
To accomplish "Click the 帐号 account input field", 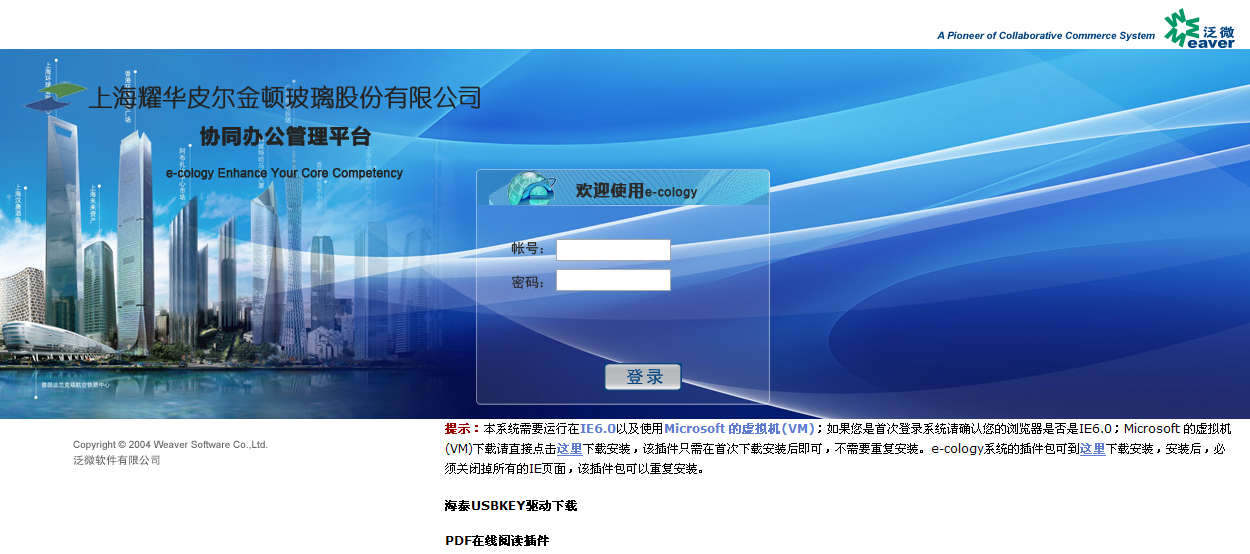I will pyautogui.click(x=613, y=250).
